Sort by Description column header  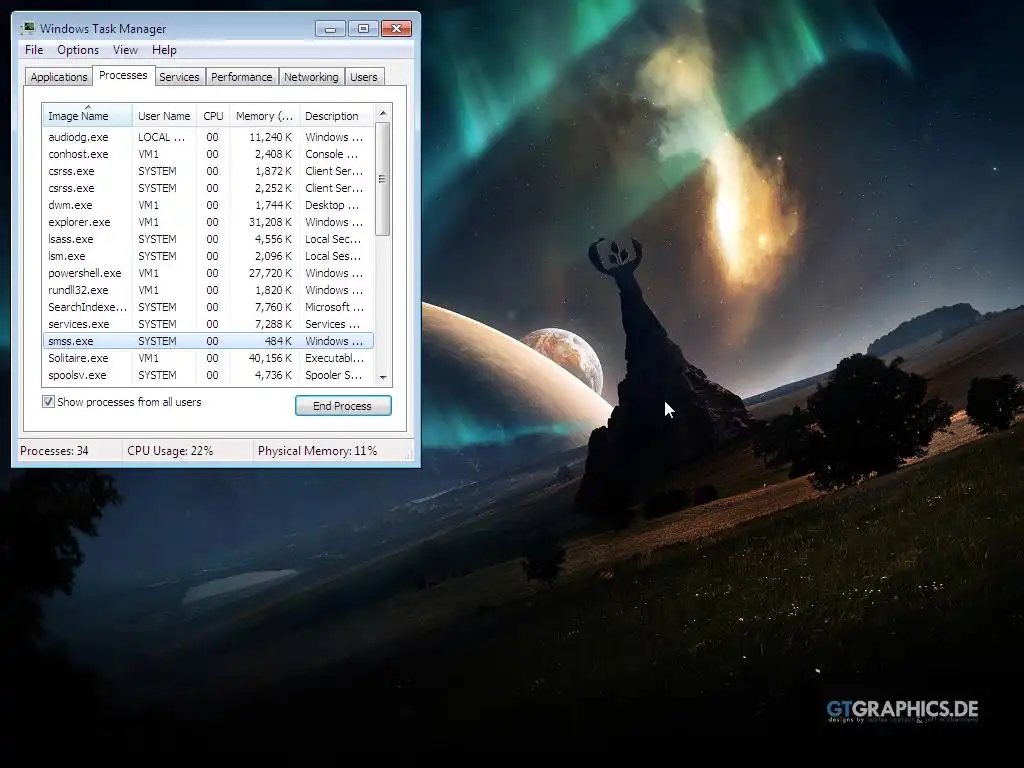336,116
